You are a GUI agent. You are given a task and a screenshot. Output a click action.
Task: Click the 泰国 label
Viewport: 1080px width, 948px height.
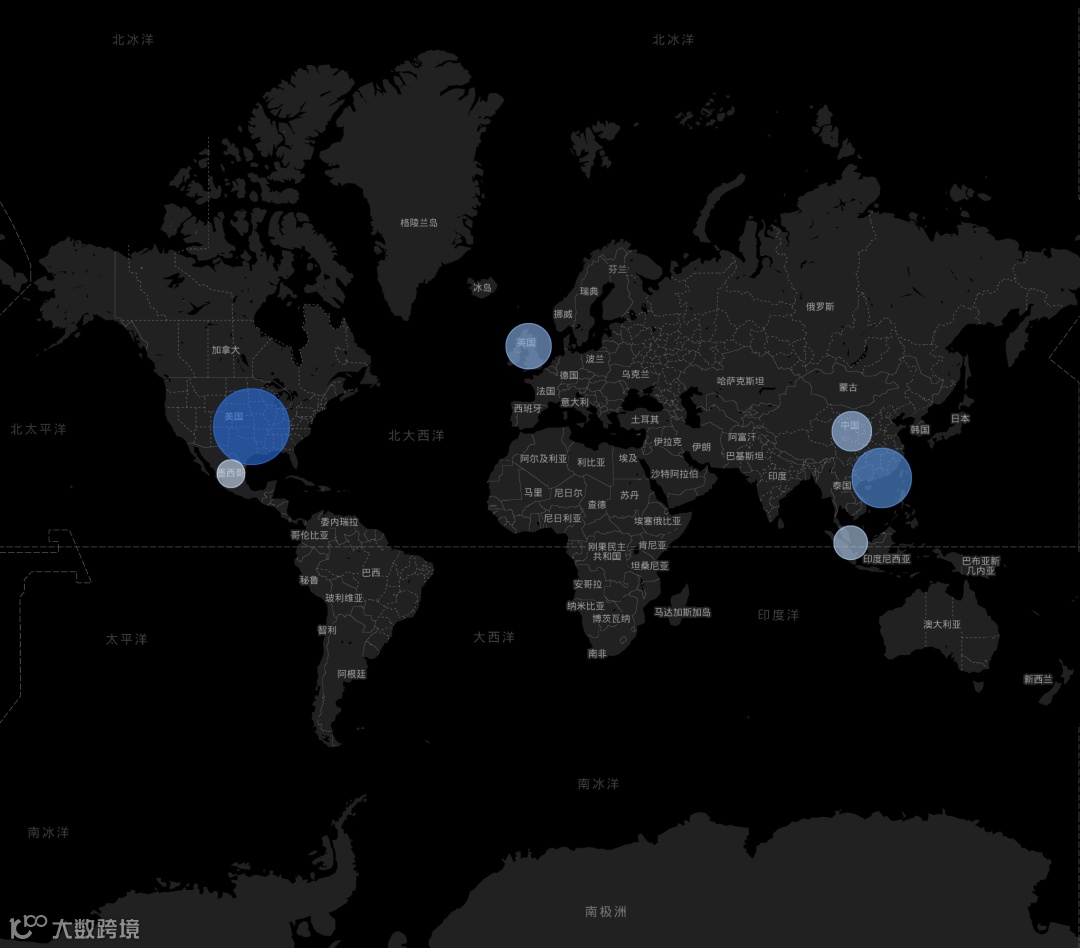pyautogui.click(x=842, y=486)
